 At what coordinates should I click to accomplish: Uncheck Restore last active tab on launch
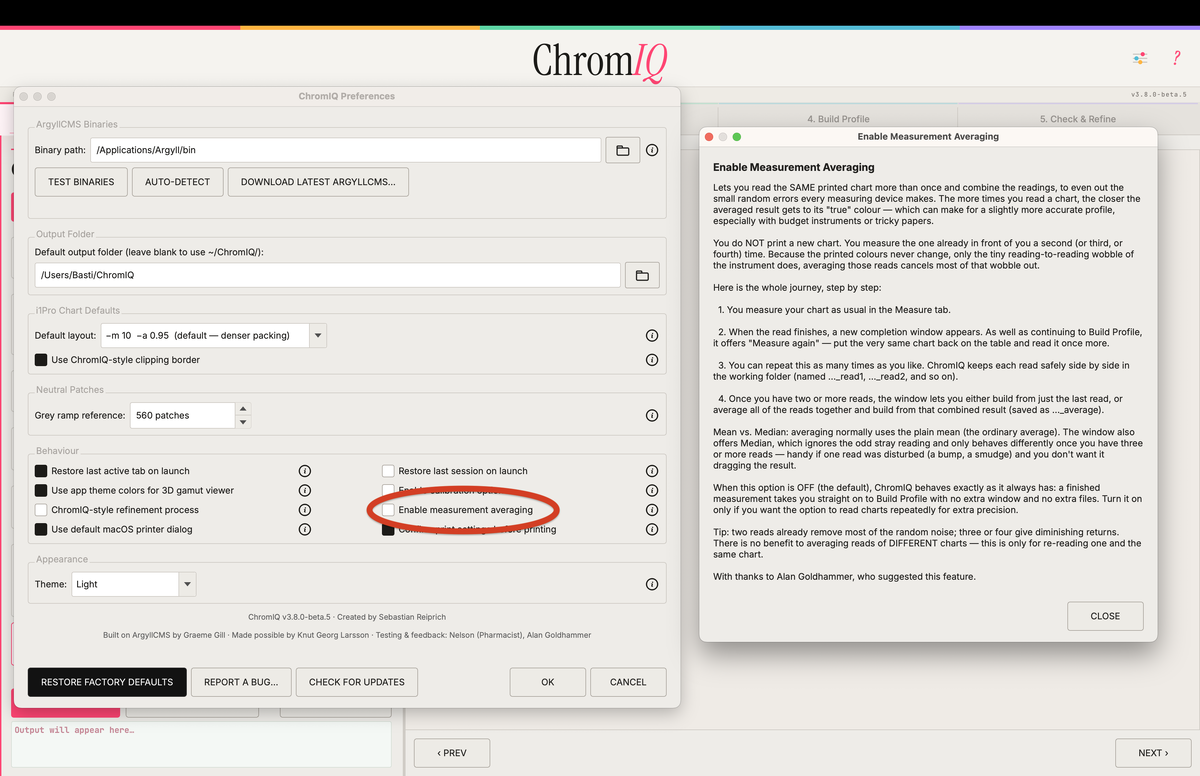tap(41, 470)
